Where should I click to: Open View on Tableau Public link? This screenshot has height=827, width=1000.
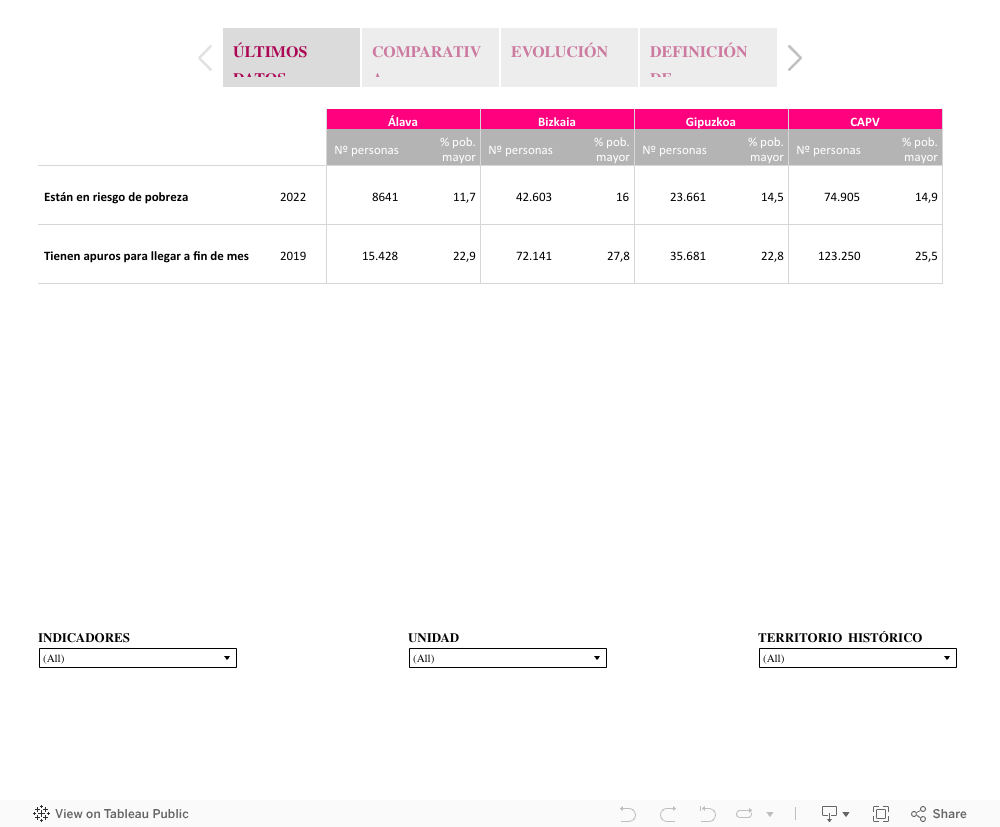[111, 814]
